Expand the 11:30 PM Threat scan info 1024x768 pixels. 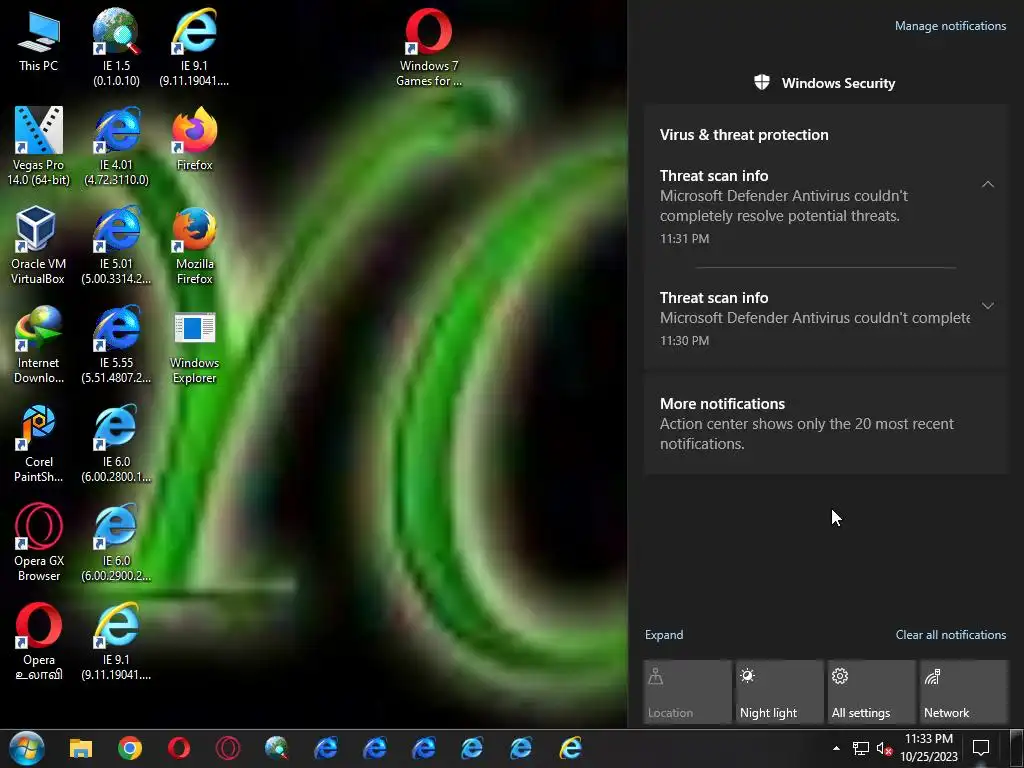coord(987,306)
